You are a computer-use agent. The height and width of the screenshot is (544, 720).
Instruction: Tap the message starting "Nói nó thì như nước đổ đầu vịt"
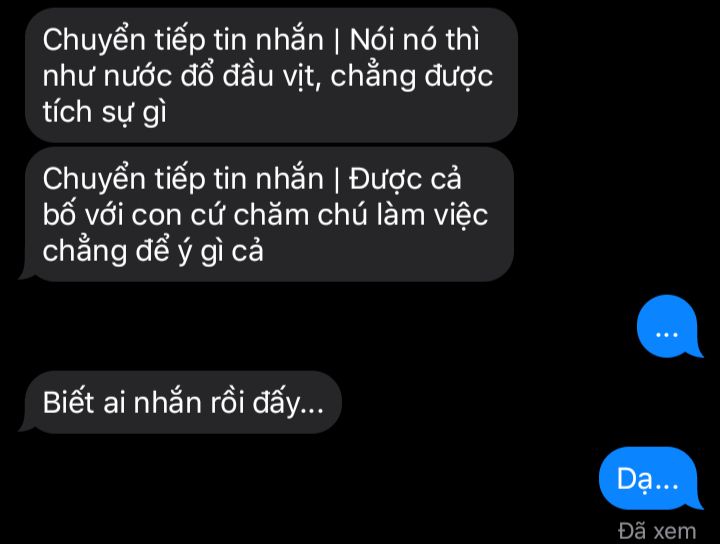click(271, 75)
